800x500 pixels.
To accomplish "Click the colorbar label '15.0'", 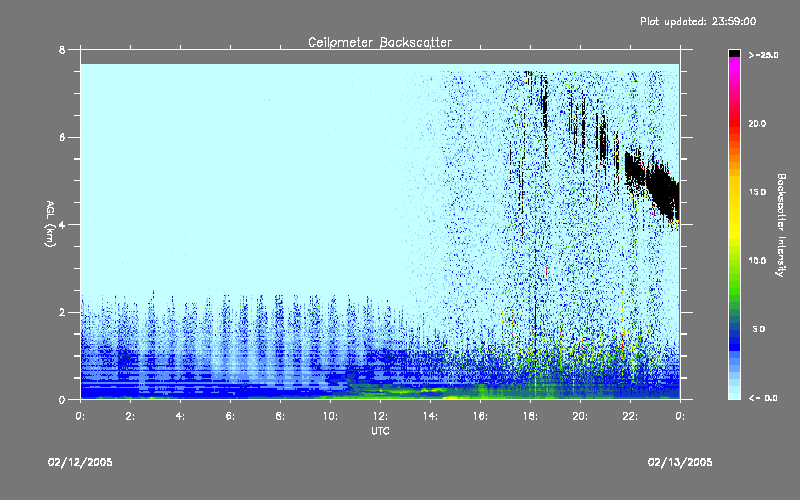I will 757,192.
